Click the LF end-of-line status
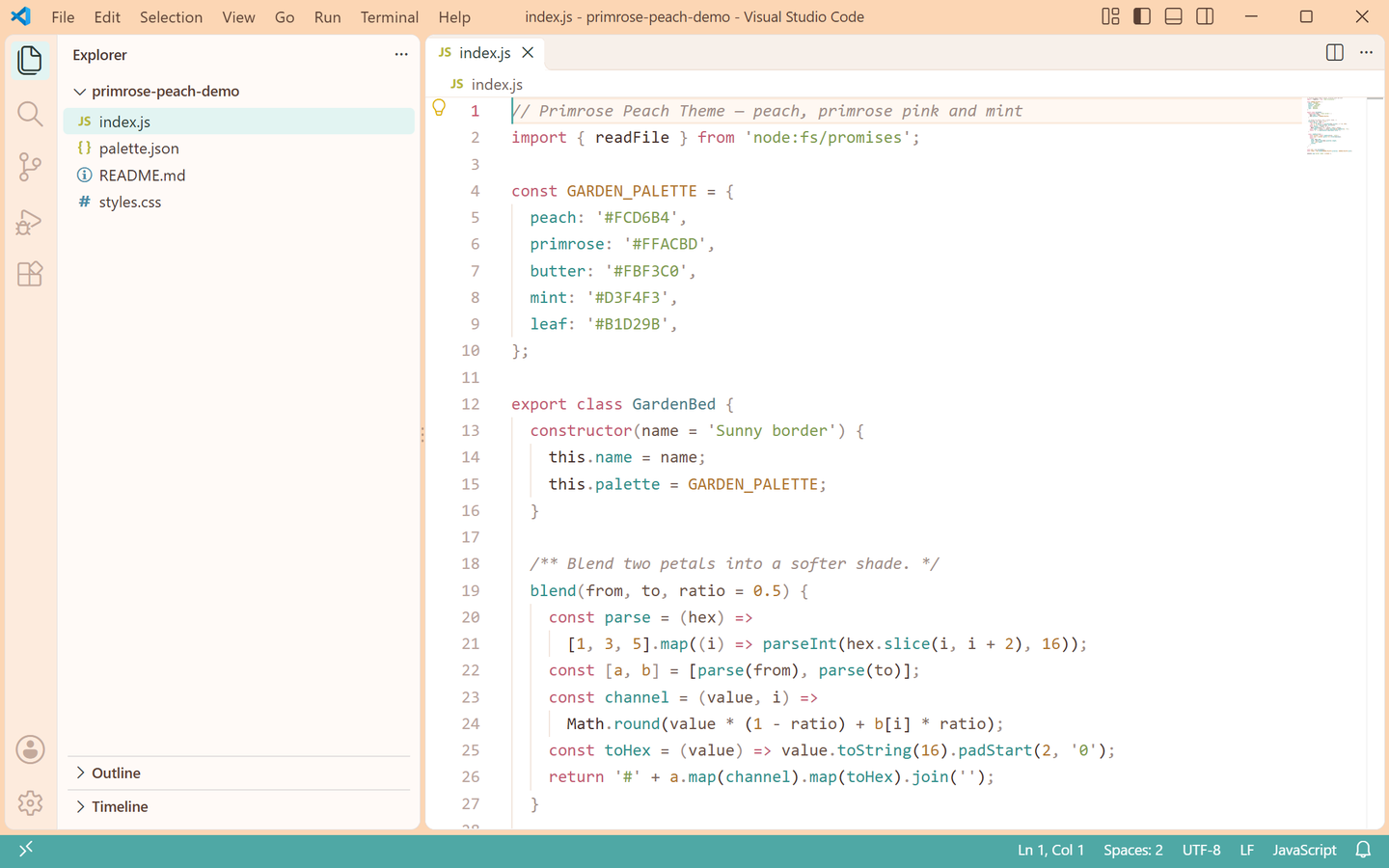This screenshot has width=1389, height=868. click(x=1246, y=850)
